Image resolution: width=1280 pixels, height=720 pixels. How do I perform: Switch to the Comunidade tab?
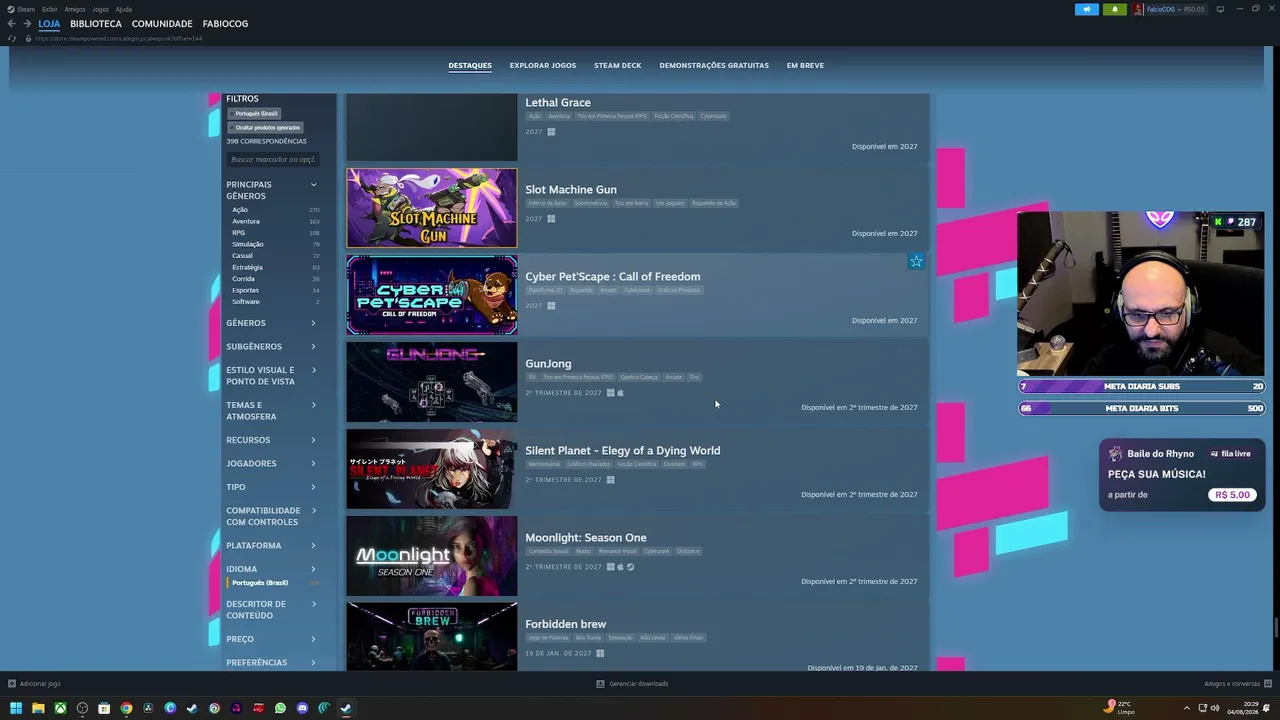(162, 23)
